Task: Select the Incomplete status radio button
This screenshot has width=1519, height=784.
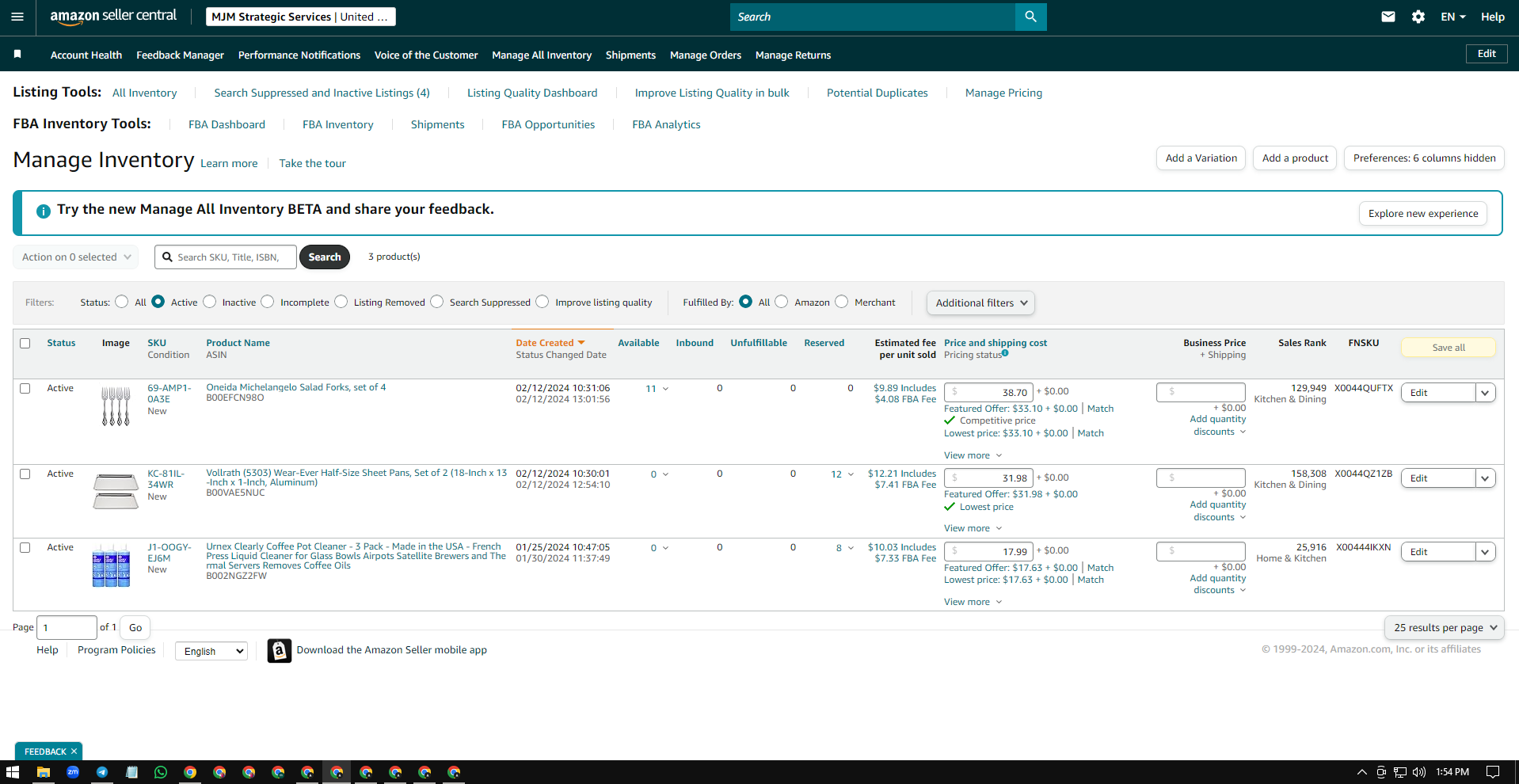Action: 268,302
